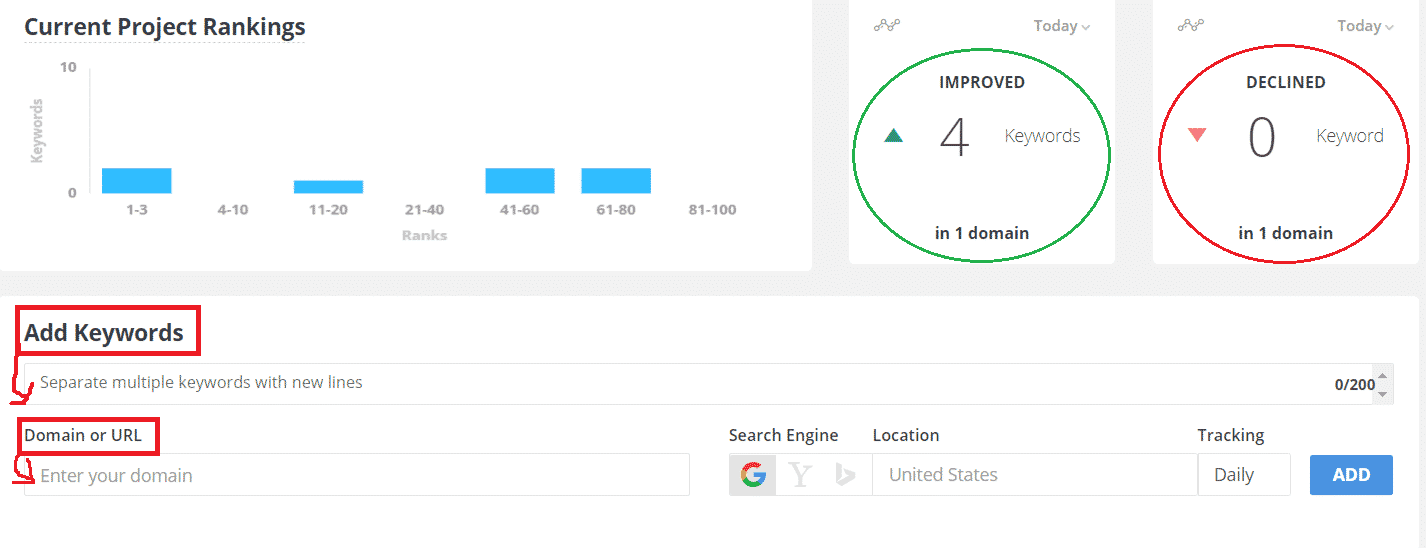Image resolution: width=1426 pixels, height=548 pixels.
Task: Click the Domain or URL label
Action: [x=83, y=435]
